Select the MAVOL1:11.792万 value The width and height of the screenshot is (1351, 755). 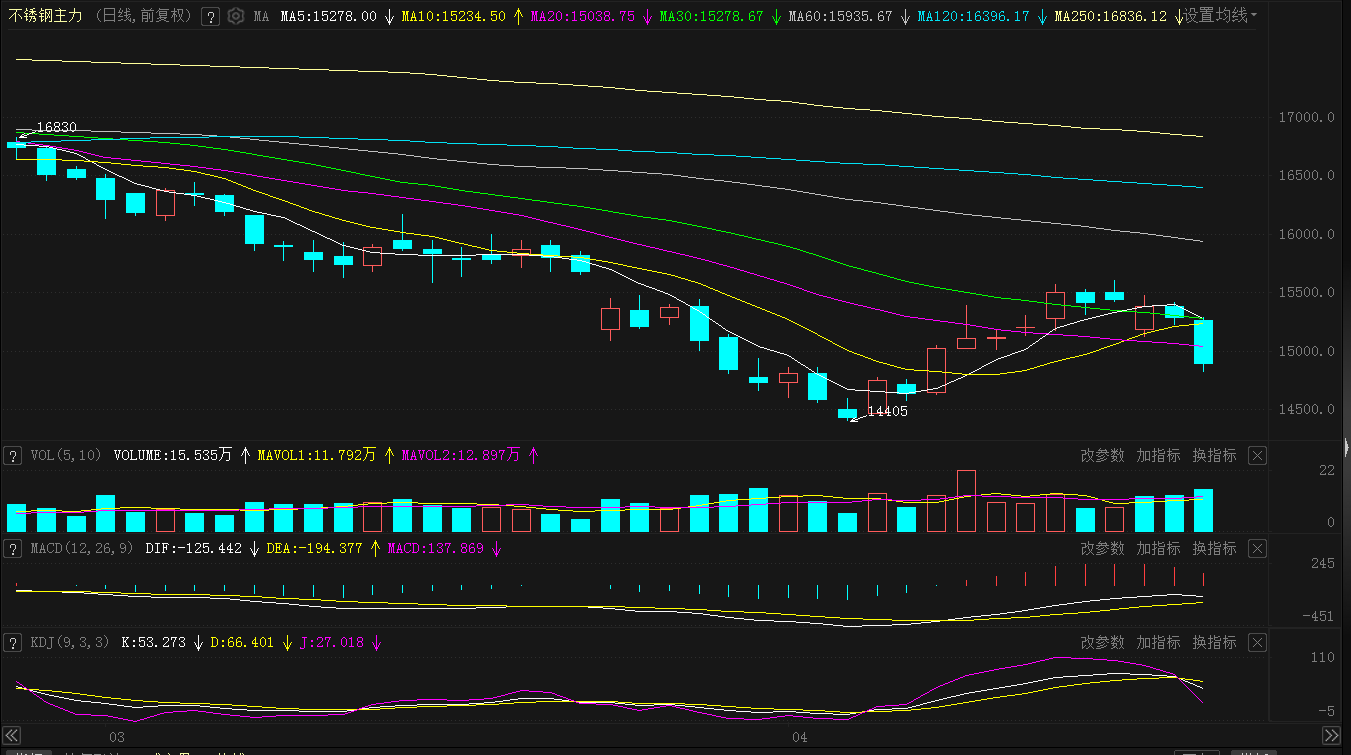[x=317, y=455]
